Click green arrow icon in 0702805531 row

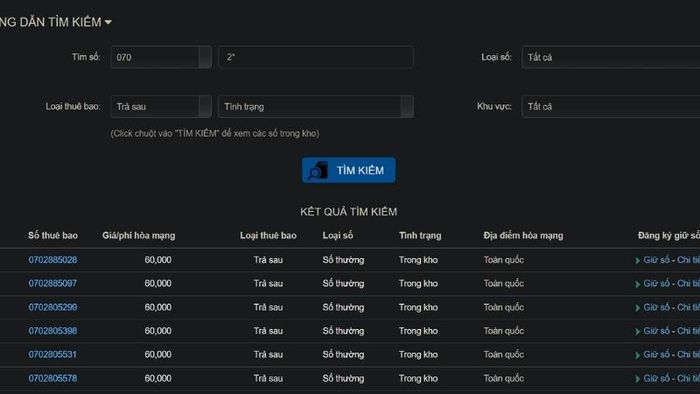point(638,355)
